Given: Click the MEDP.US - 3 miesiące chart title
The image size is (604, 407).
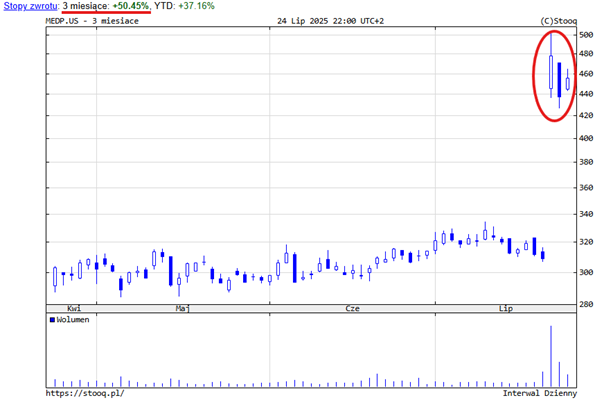Looking at the screenshot, I should 88,21.
